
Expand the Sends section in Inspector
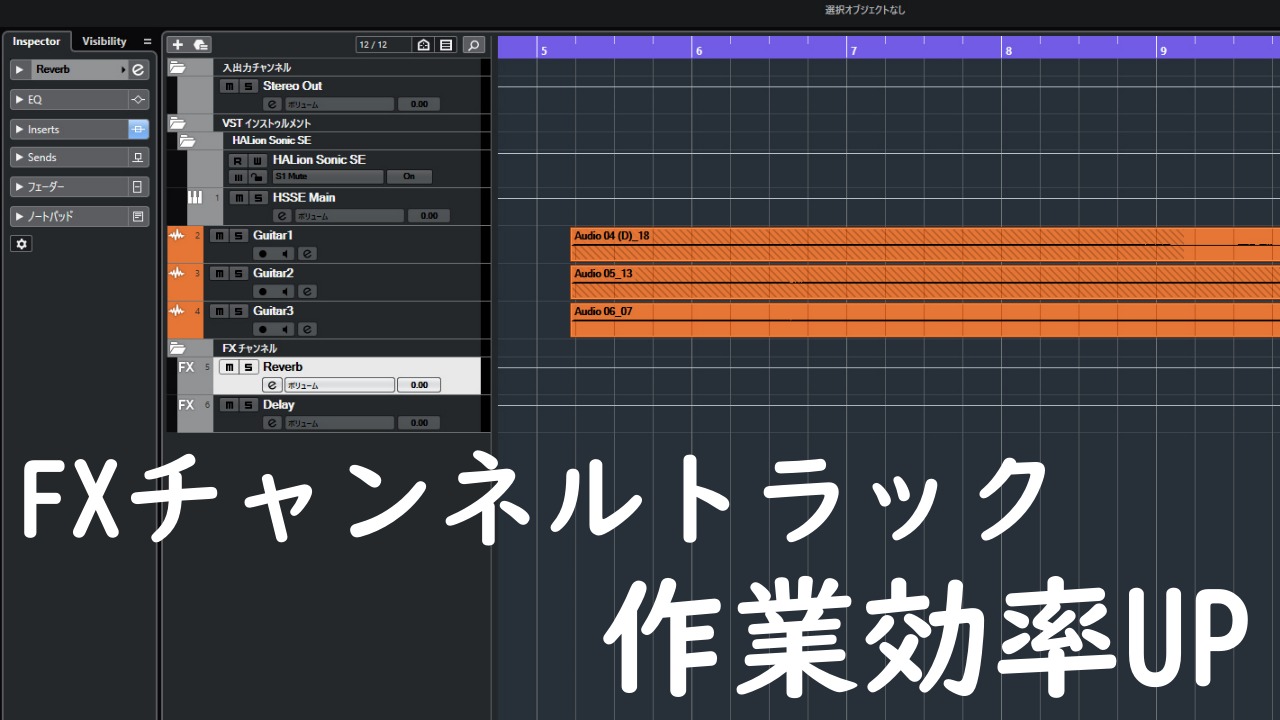click(x=19, y=158)
